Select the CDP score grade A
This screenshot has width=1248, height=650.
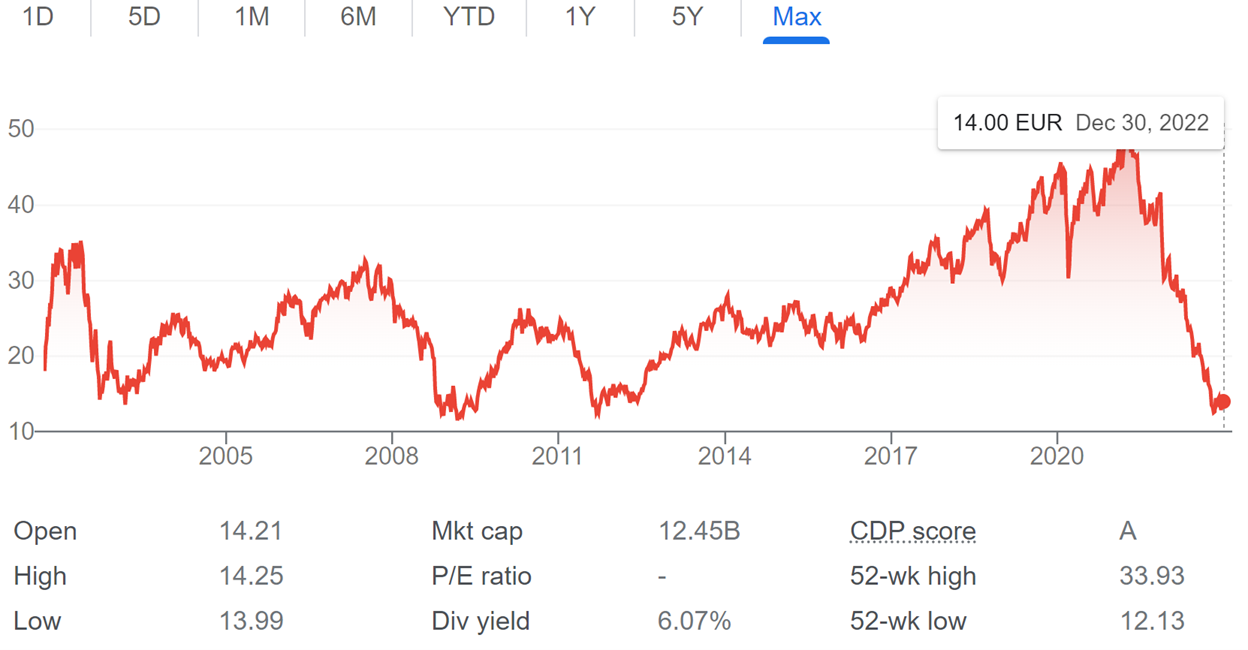click(x=1129, y=531)
